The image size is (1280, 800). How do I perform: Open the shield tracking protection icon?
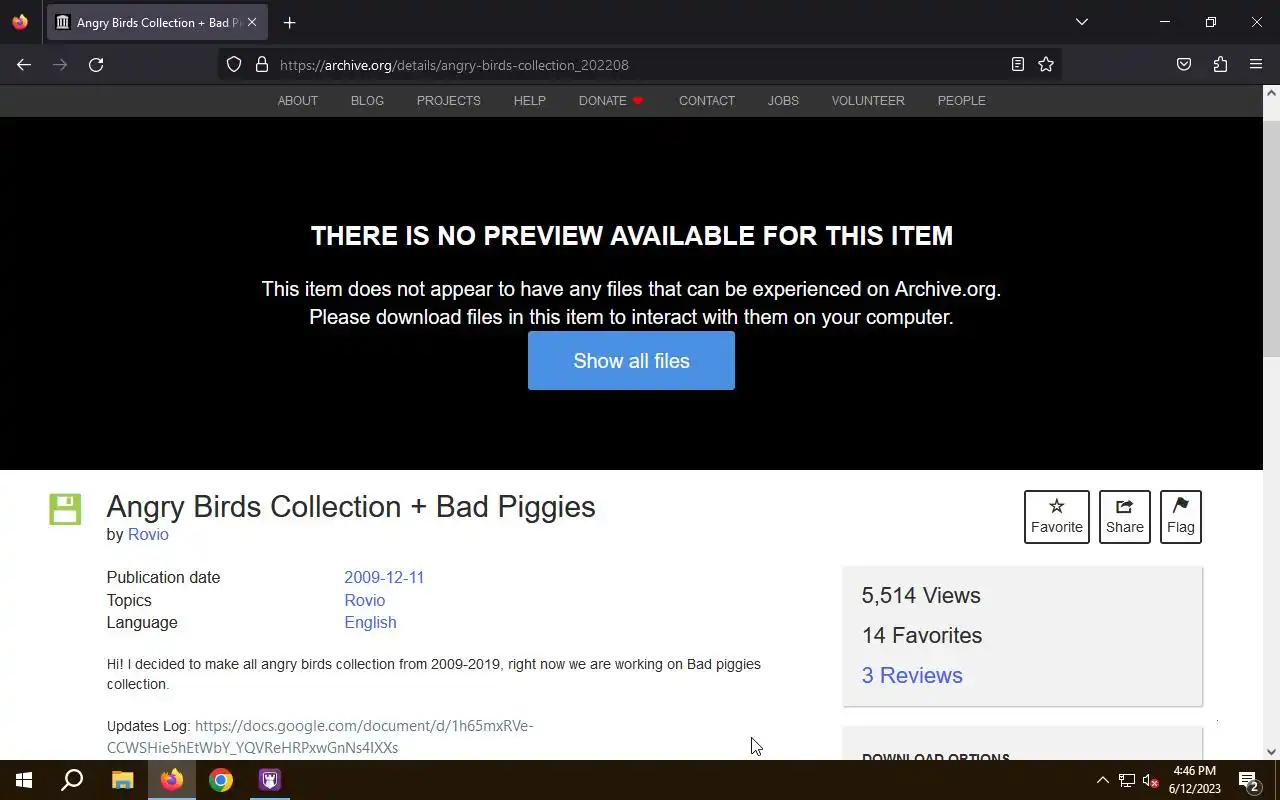coord(234,65)
